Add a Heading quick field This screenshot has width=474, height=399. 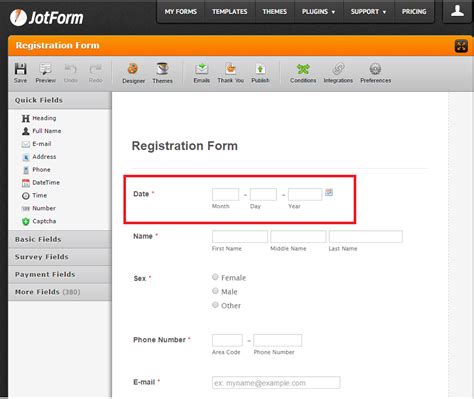39,118
